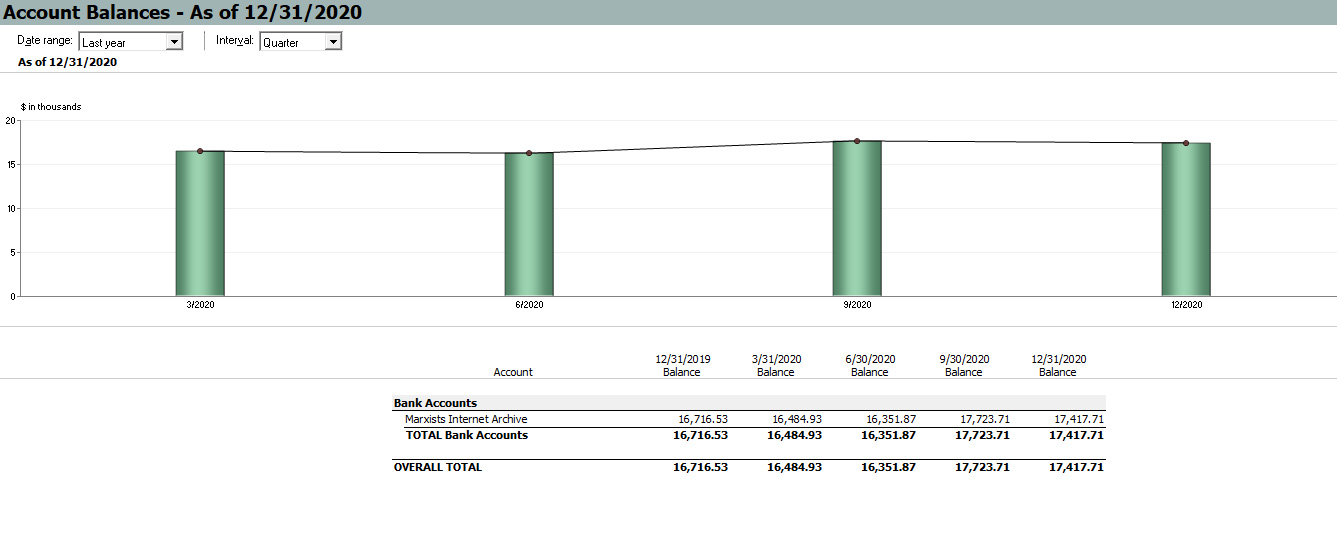The height and width of the screenshot is (545, 1337).
Task: Click the Bank Accounts section header
Action: click(435, 403)
